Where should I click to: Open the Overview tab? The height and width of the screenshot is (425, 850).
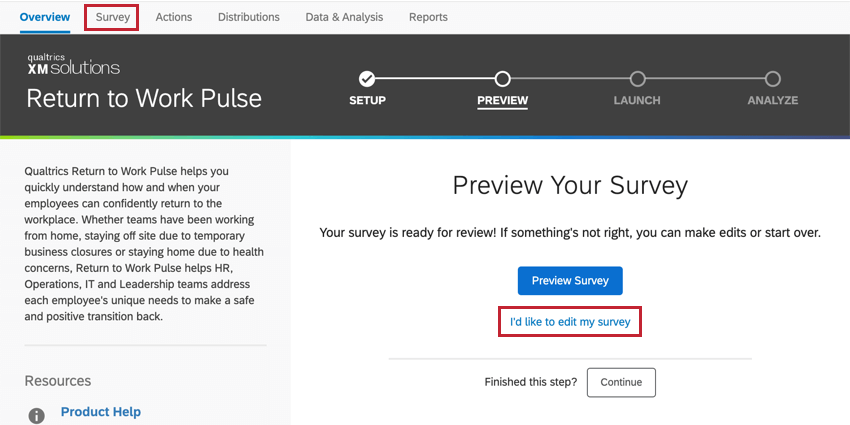[45, 17]
